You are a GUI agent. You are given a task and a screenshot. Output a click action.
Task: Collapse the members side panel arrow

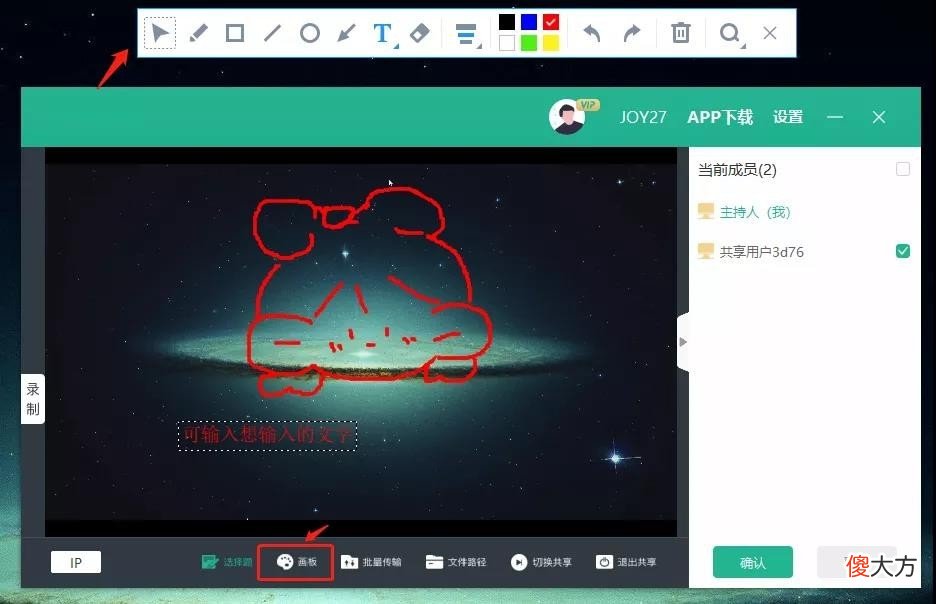point(683,342)
